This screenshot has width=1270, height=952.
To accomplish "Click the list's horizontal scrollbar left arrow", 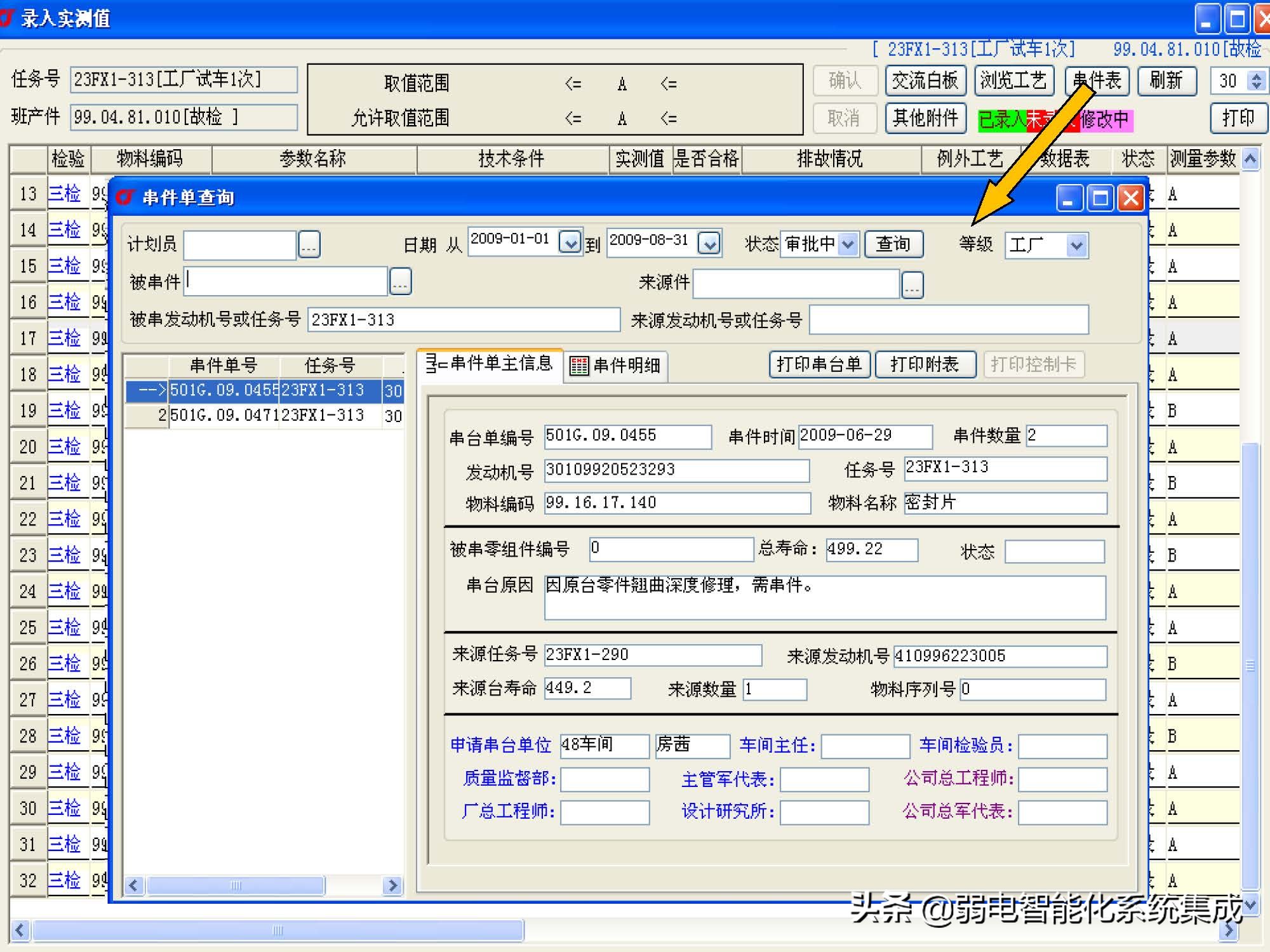I will coord(133,885).
